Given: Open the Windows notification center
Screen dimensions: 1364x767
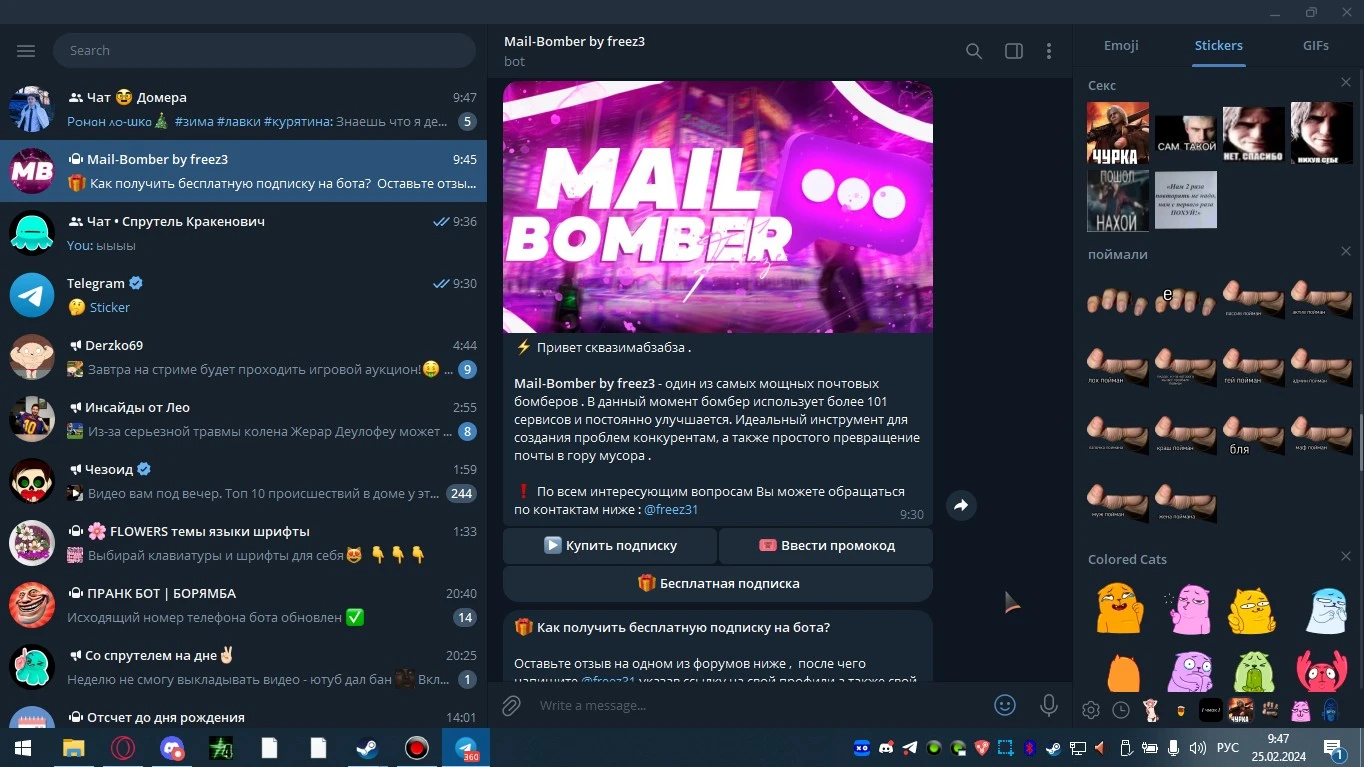Looking at the screenshot, I should pos(1334,748).
